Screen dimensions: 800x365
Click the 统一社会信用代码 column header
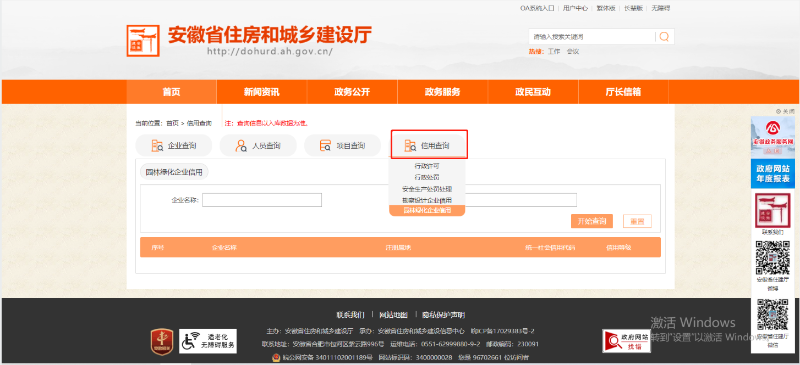pyautogui.click(x=550, y=248)
